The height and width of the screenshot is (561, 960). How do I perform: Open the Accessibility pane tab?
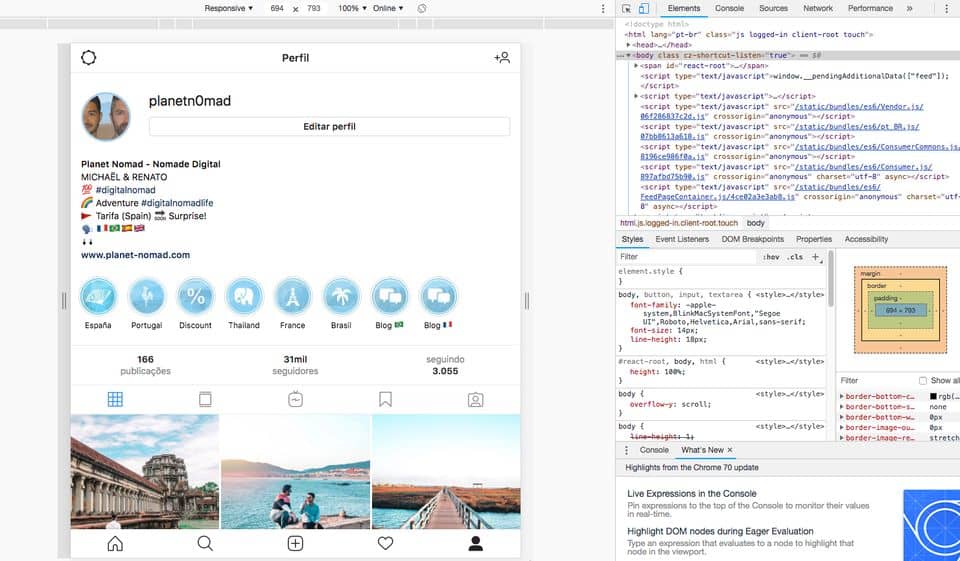coord(866,239)
